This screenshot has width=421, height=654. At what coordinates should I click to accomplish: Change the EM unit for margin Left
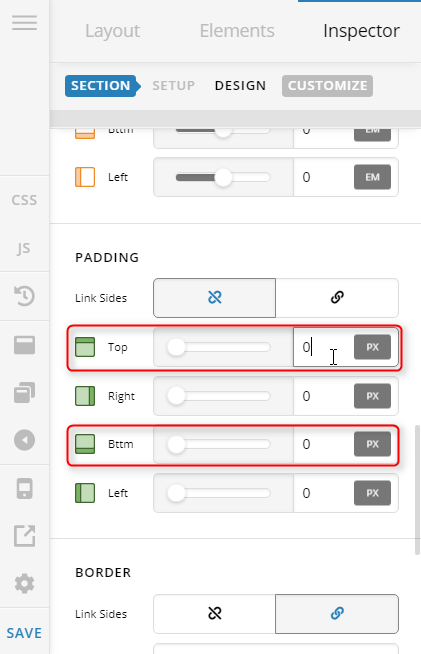372,177
